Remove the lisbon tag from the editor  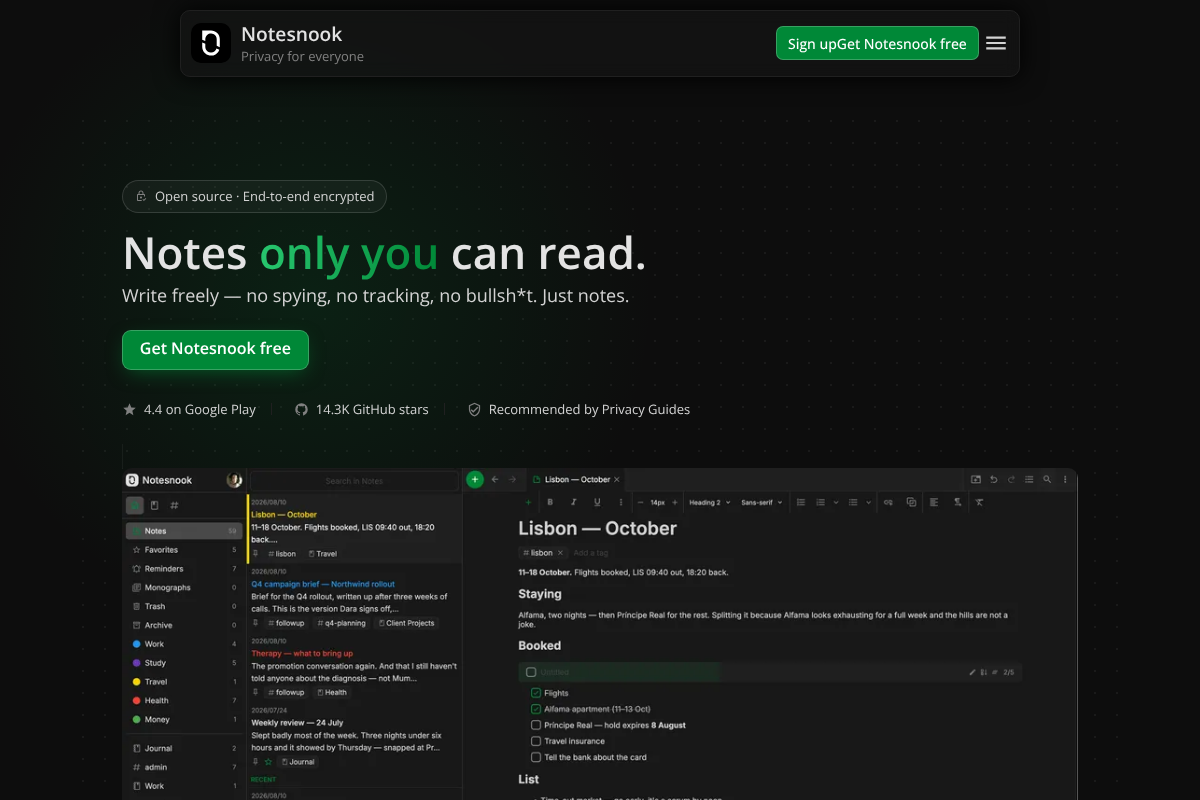click(x=561, y=553)
